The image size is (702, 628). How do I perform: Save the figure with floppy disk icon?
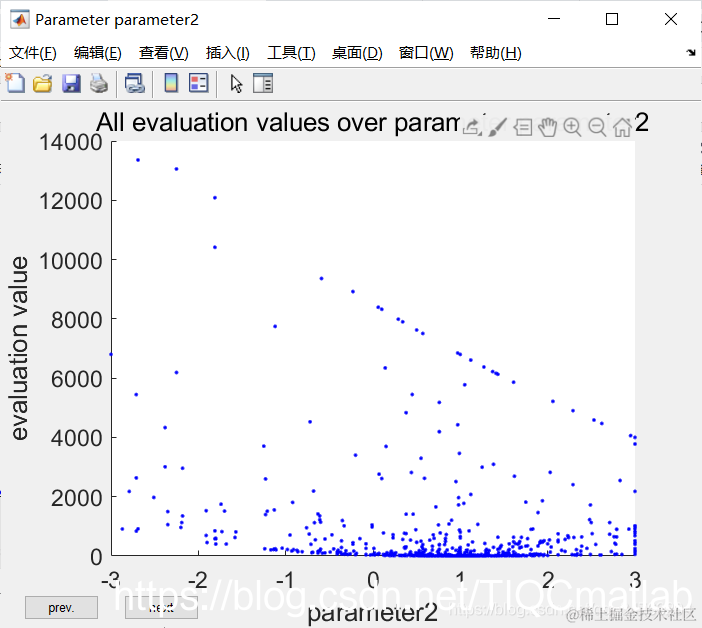pos(71,84)
